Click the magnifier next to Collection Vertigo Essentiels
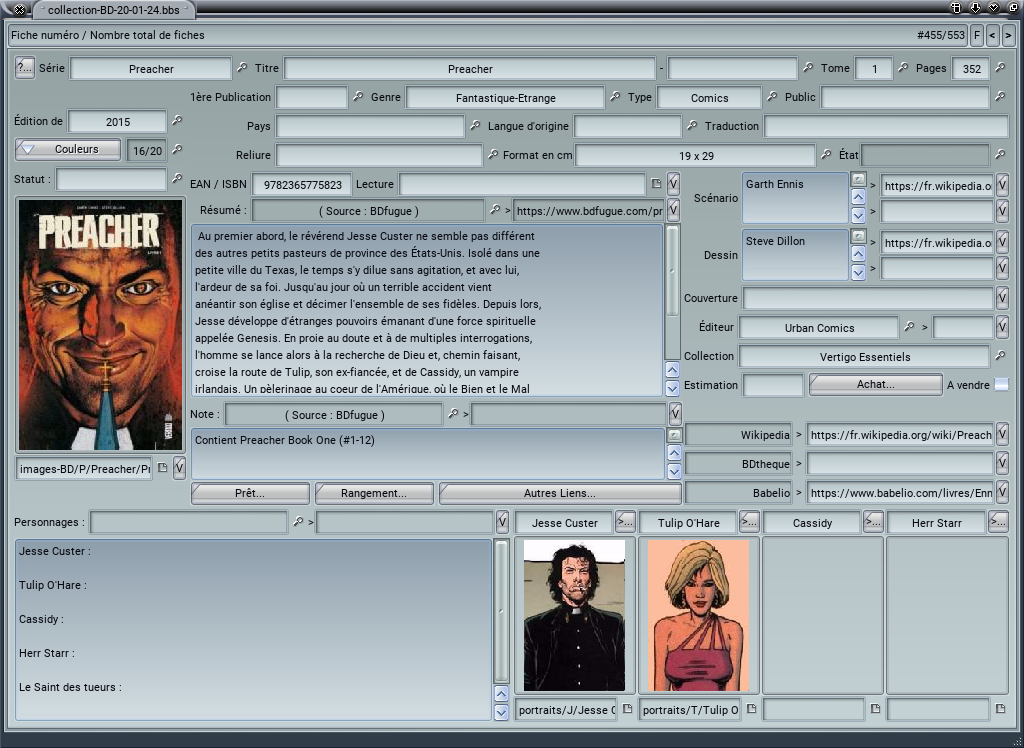 click(1000, 356)
